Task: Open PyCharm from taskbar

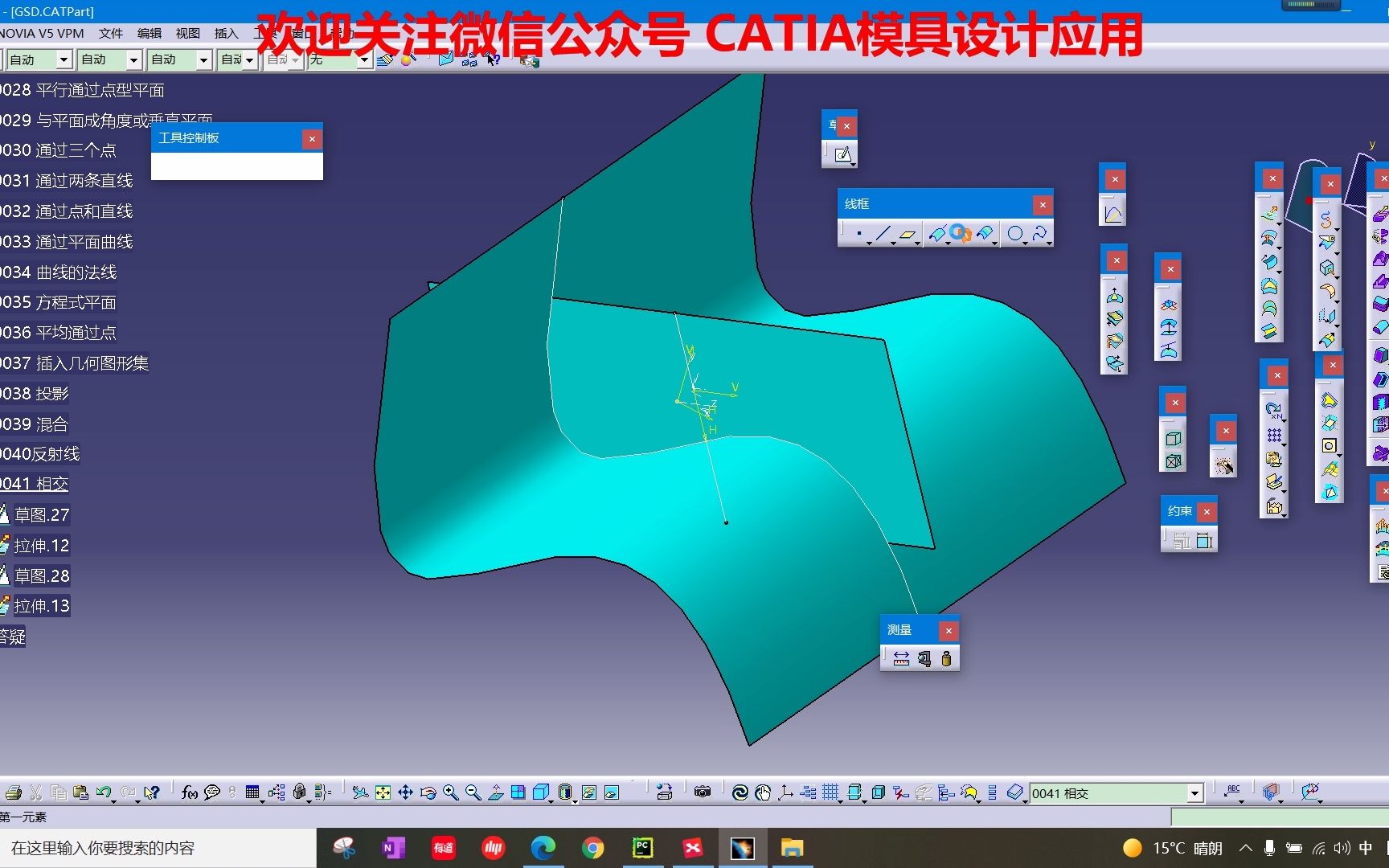Action: tap(642, 848)
